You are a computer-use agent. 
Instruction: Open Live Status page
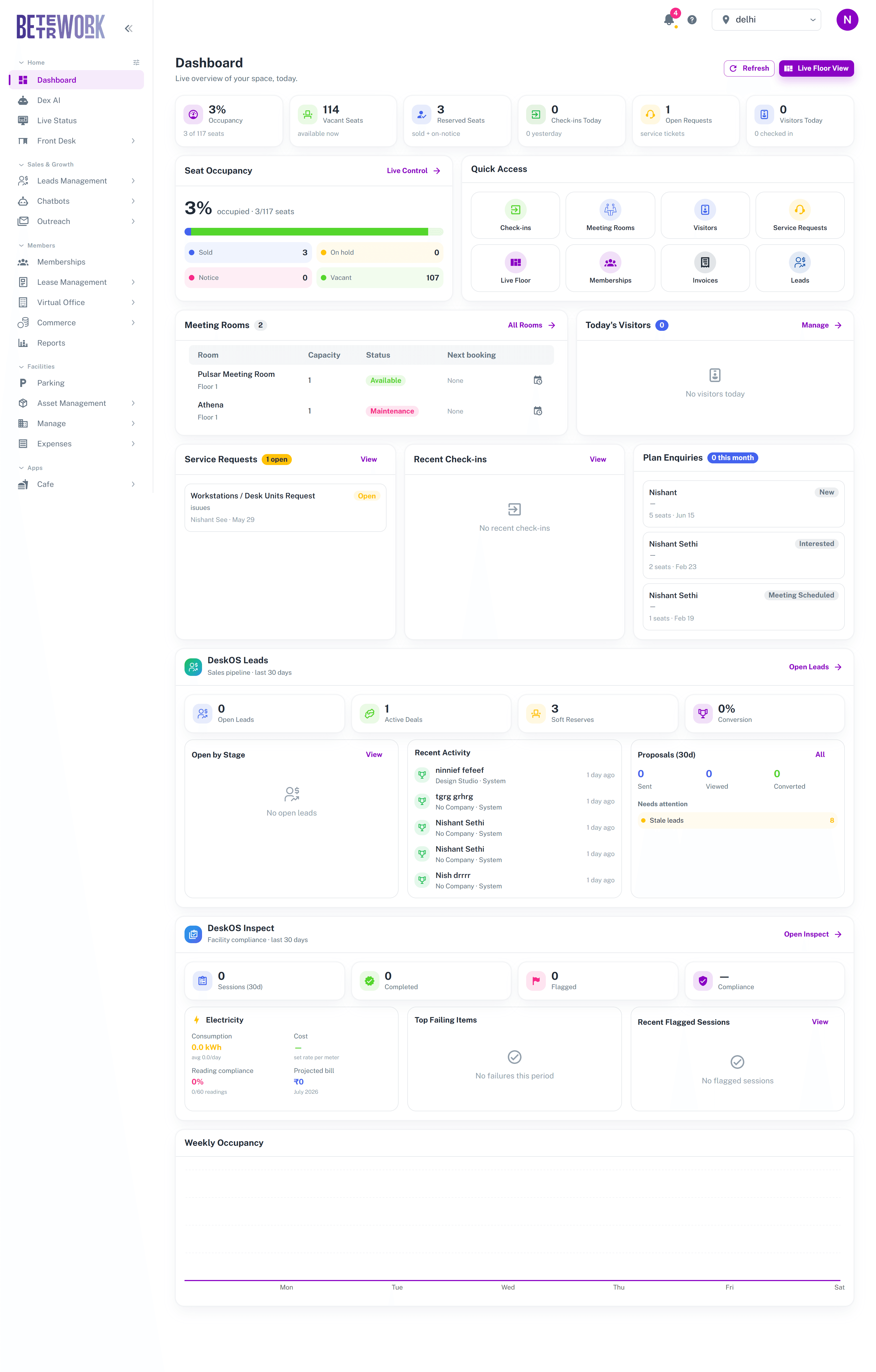click(76, 121)
